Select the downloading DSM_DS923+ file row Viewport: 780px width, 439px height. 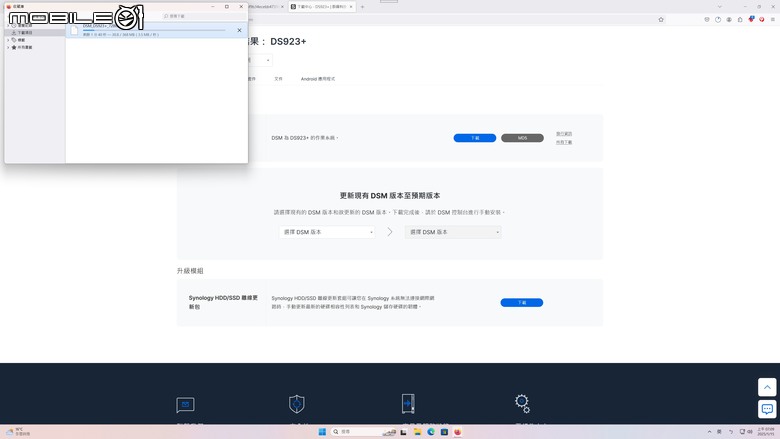(x=157, y=30)
